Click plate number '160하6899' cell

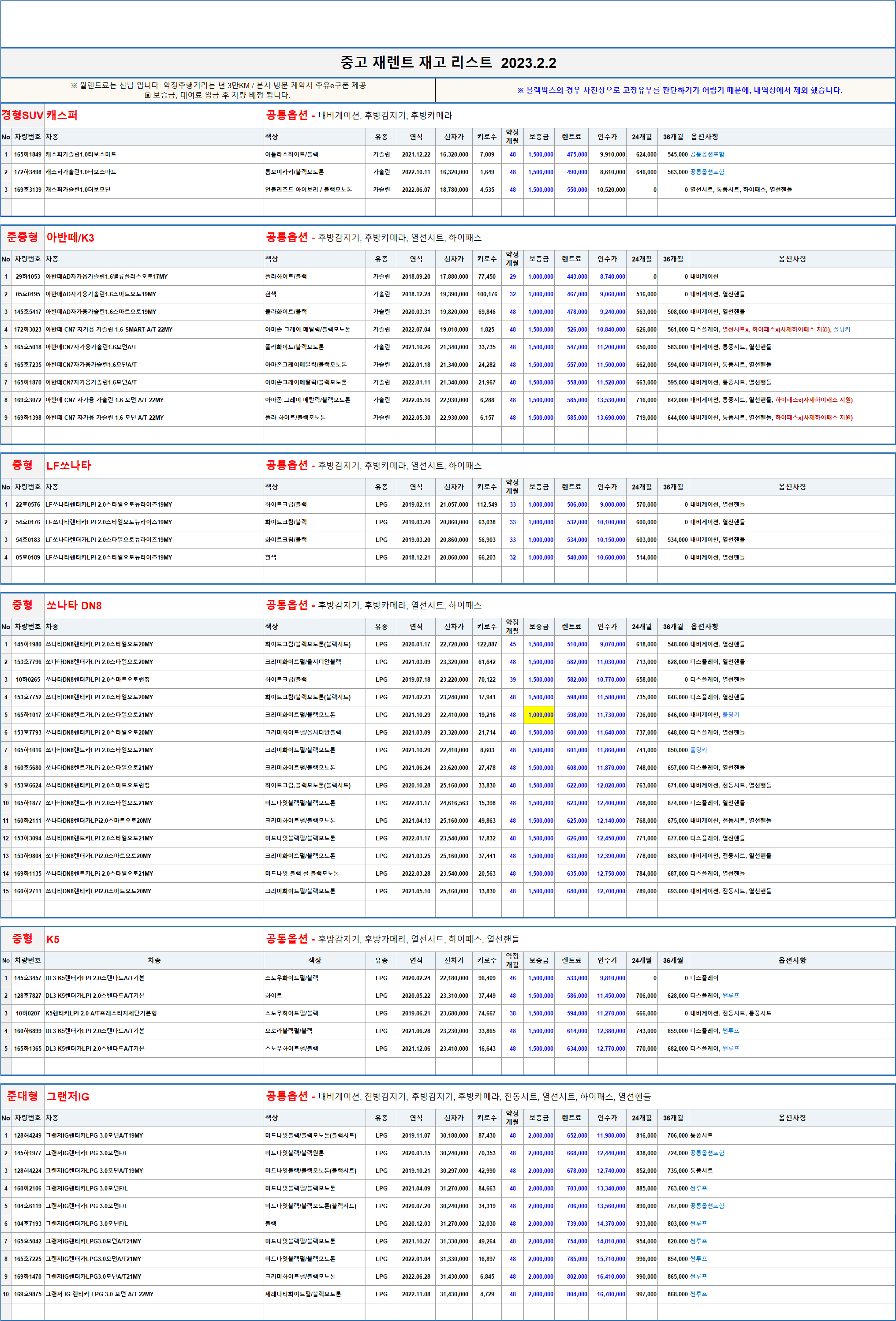(x=28, y=1031)
